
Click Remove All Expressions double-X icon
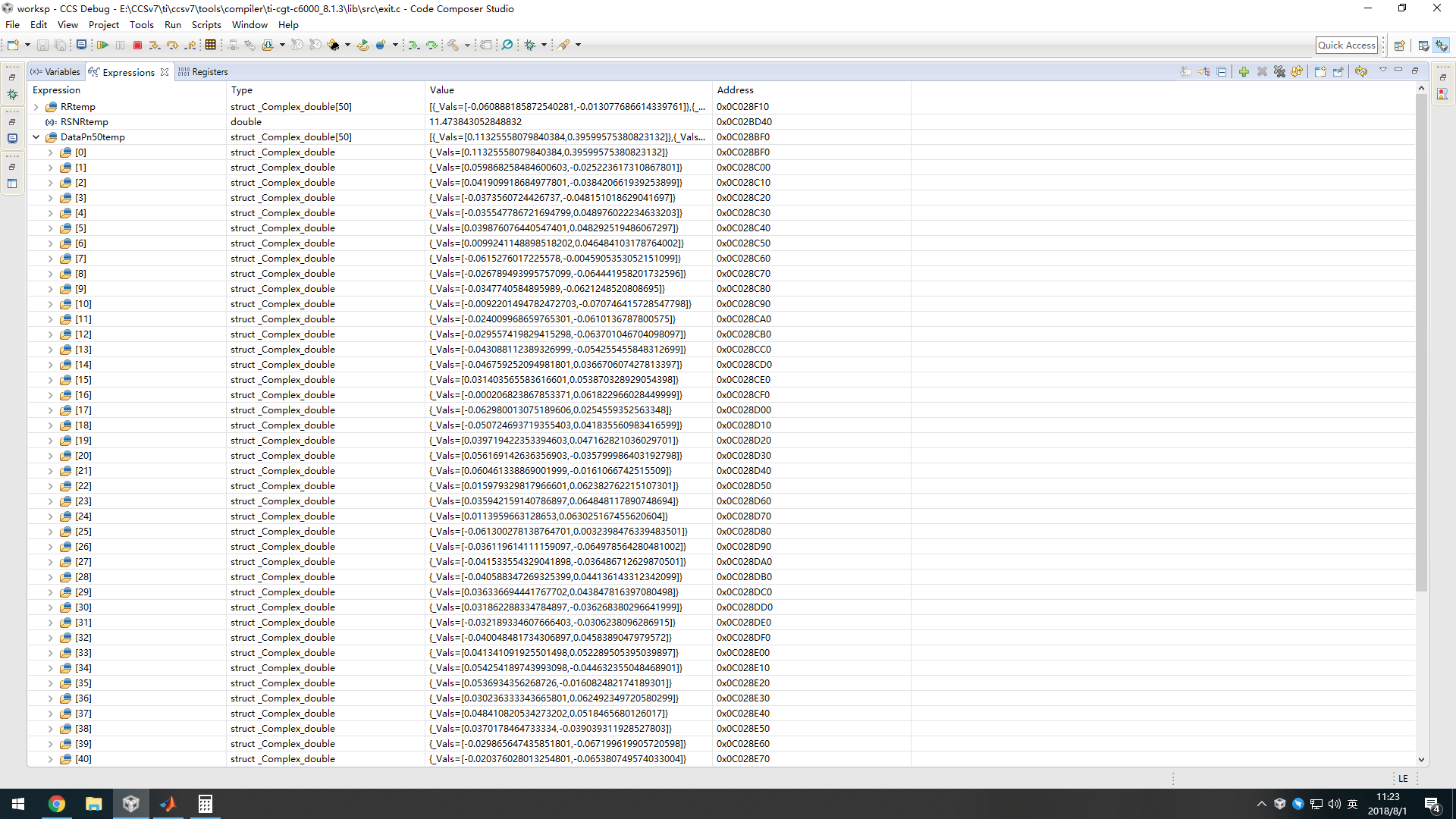[x=1279, y=71]
